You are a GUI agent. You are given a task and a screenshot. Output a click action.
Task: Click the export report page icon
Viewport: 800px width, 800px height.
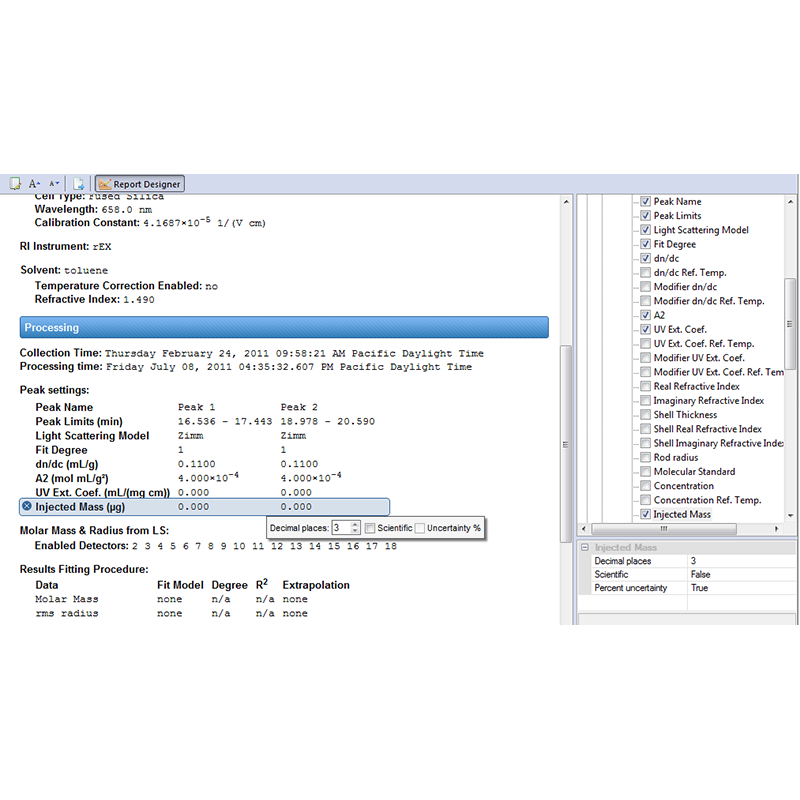click(x=79, y=184)
